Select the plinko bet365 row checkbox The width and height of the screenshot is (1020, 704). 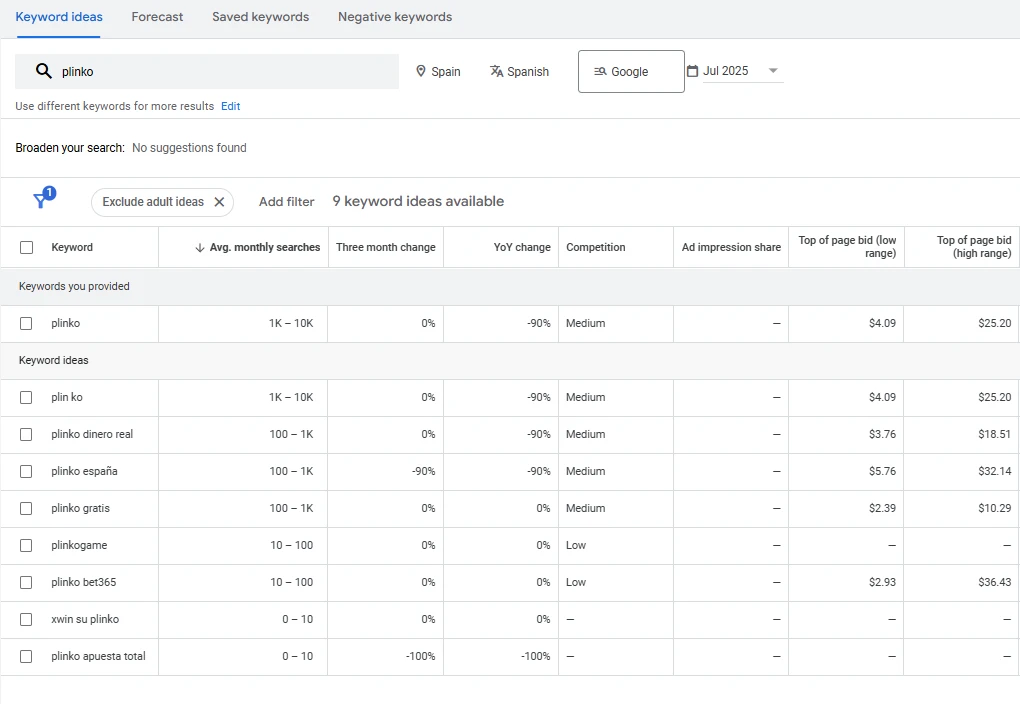point(26,582)
